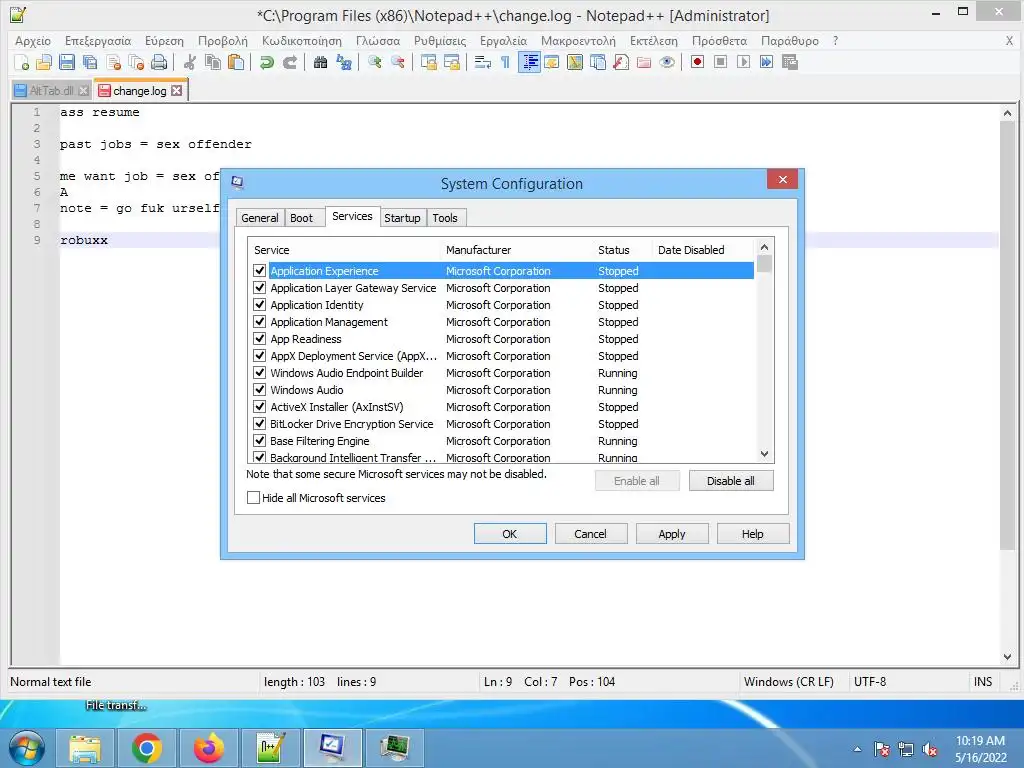Click the Cut scissors icon
This screenshot has height=768, width=1024.
[x=189, y=62]
